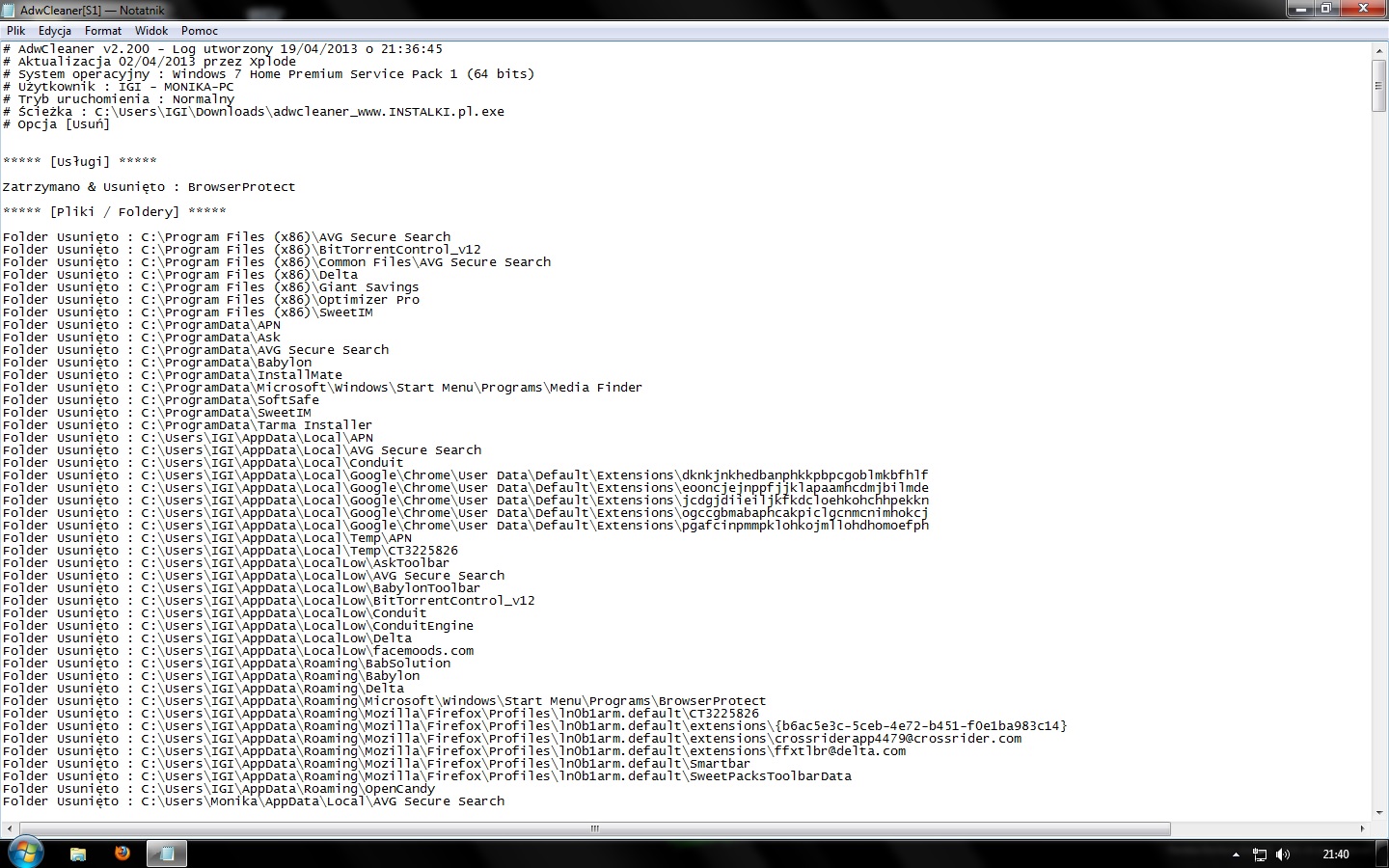
Task: Click the 'Użytkownik : IGI - MONIKA-PC' line
Action: 119,87
